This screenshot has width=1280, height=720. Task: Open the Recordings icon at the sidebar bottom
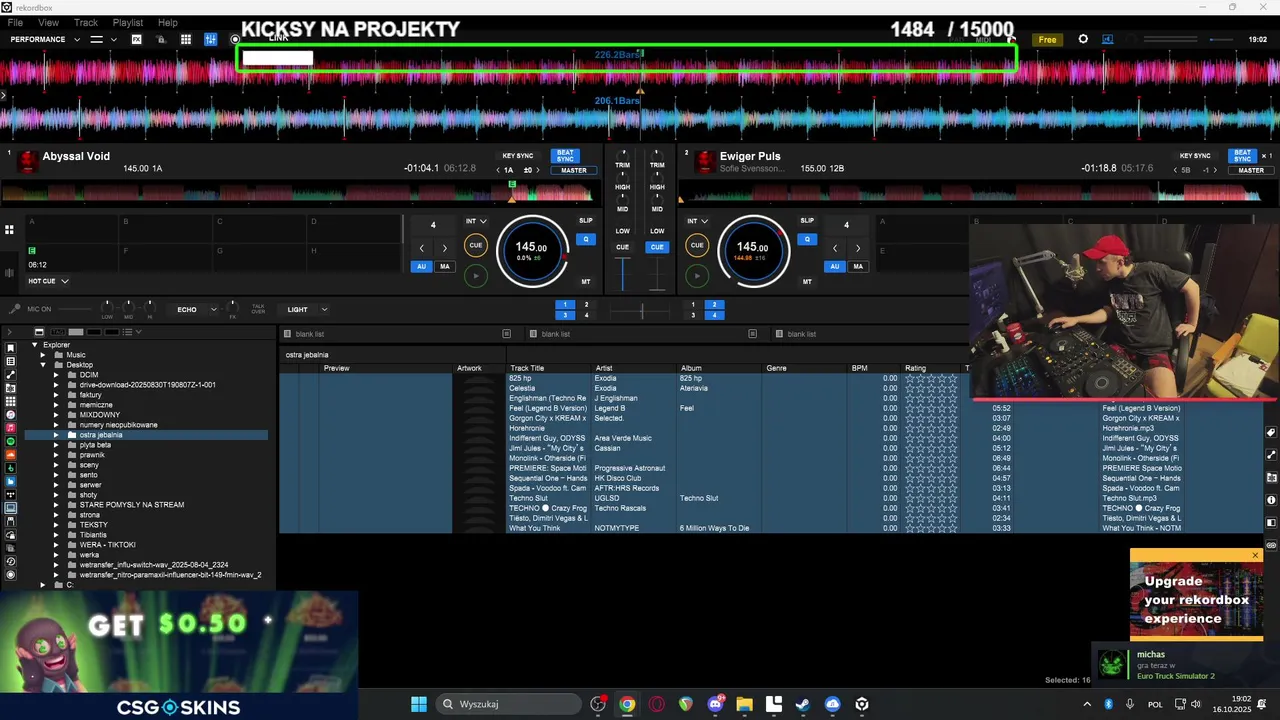11,575
